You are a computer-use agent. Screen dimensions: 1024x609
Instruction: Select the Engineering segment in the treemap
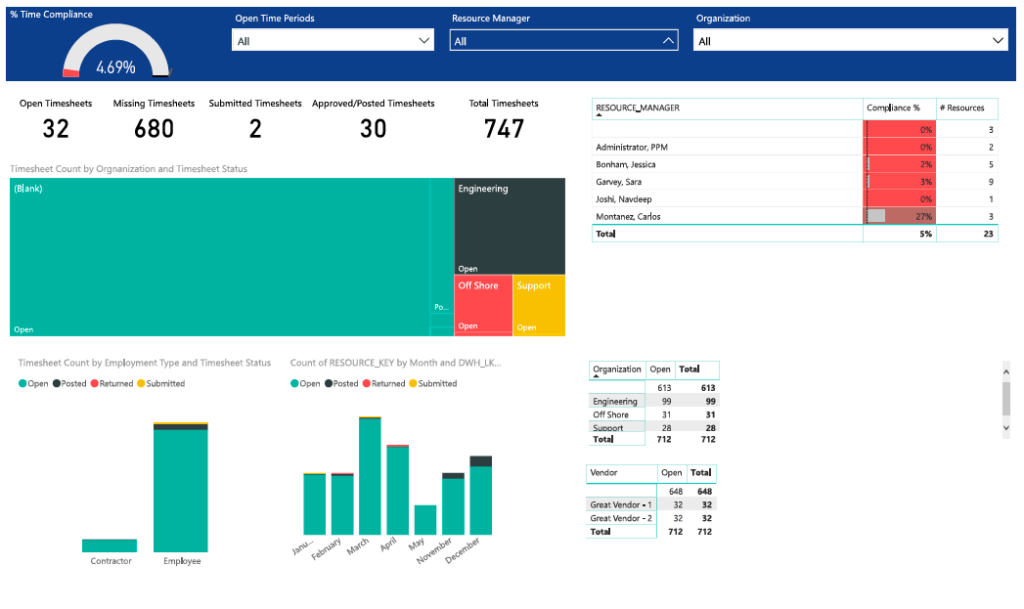pyautogui.click(x=510, y=225)
